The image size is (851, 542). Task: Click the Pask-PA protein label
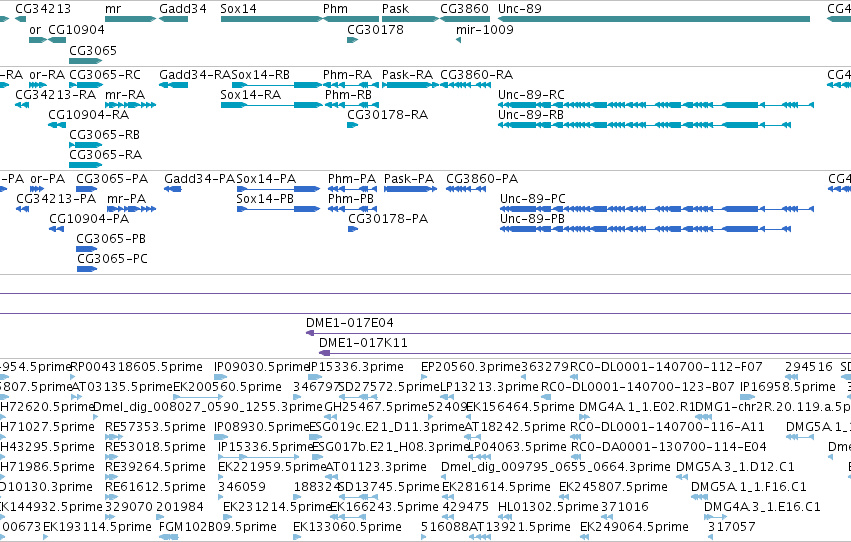(409, 178)
